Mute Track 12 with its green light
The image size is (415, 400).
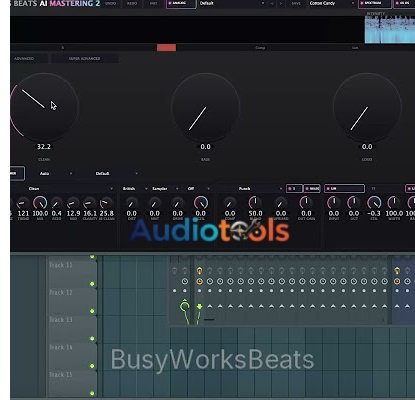click(92, 311)
